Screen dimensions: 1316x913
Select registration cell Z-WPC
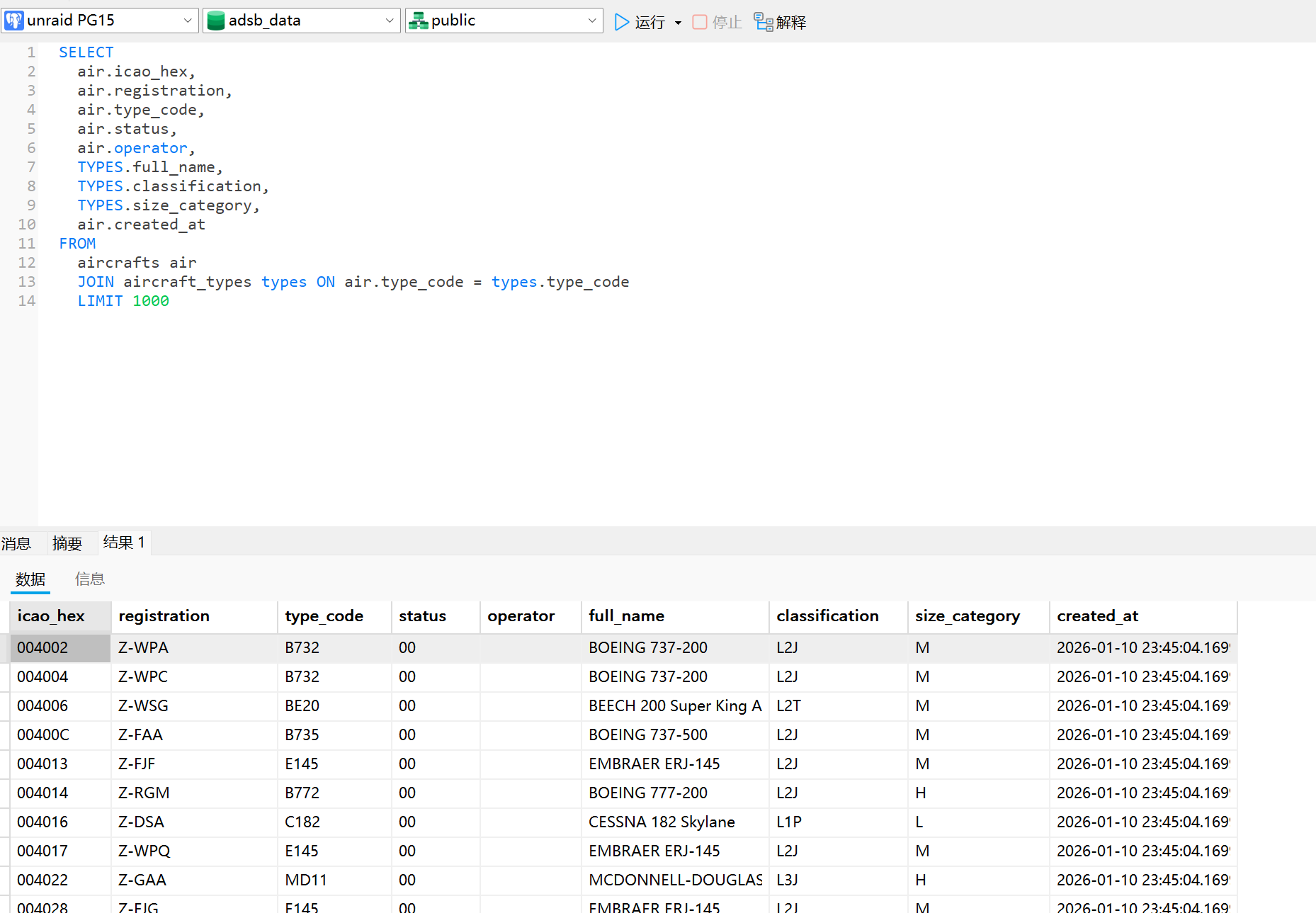194,677
